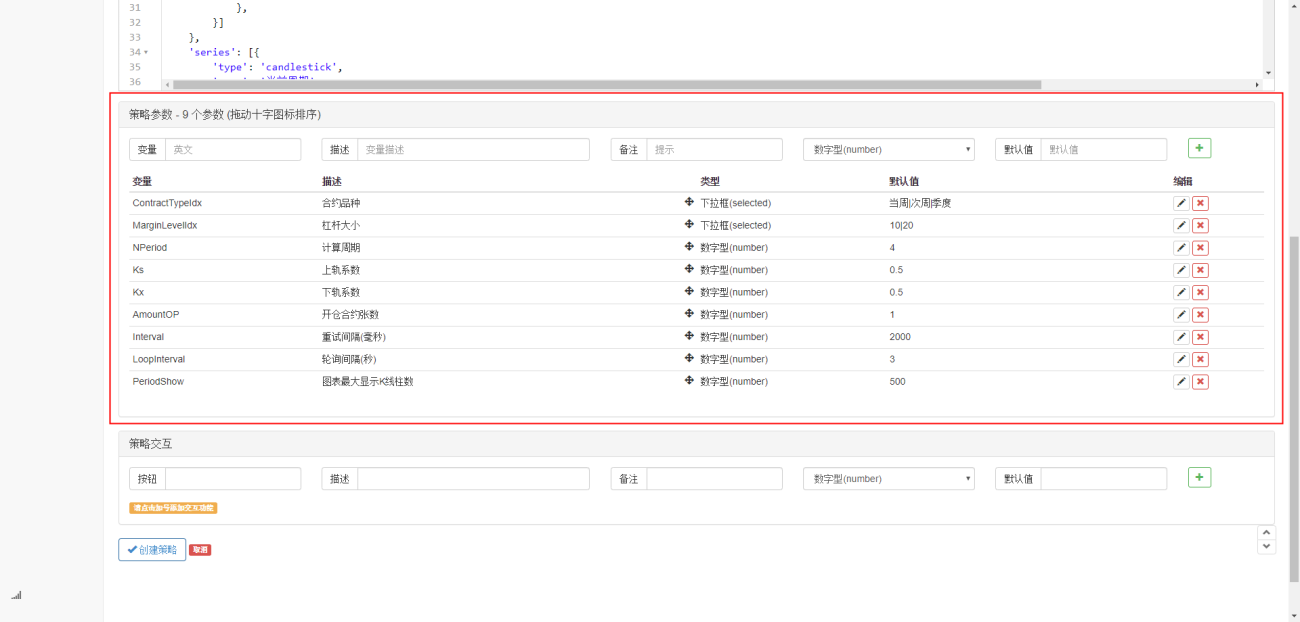Delete the PeriodShow parameter
This screenshot has width=1300, height=622.
click(x=1200, y=382)
